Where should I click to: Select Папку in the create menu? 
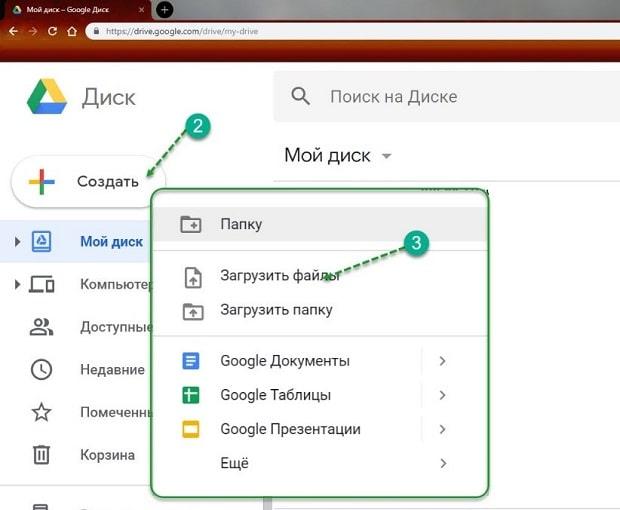point(320,224)
